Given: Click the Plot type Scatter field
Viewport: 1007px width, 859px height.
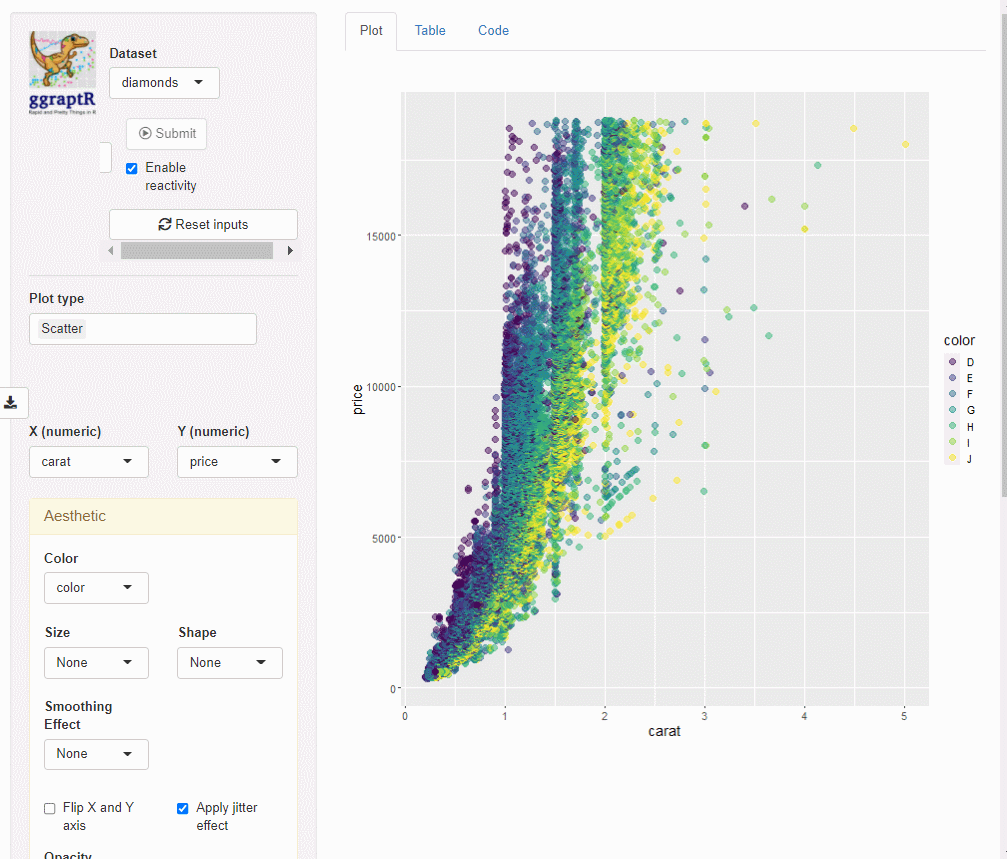Looking at the screenshot, I should point(143,329).
